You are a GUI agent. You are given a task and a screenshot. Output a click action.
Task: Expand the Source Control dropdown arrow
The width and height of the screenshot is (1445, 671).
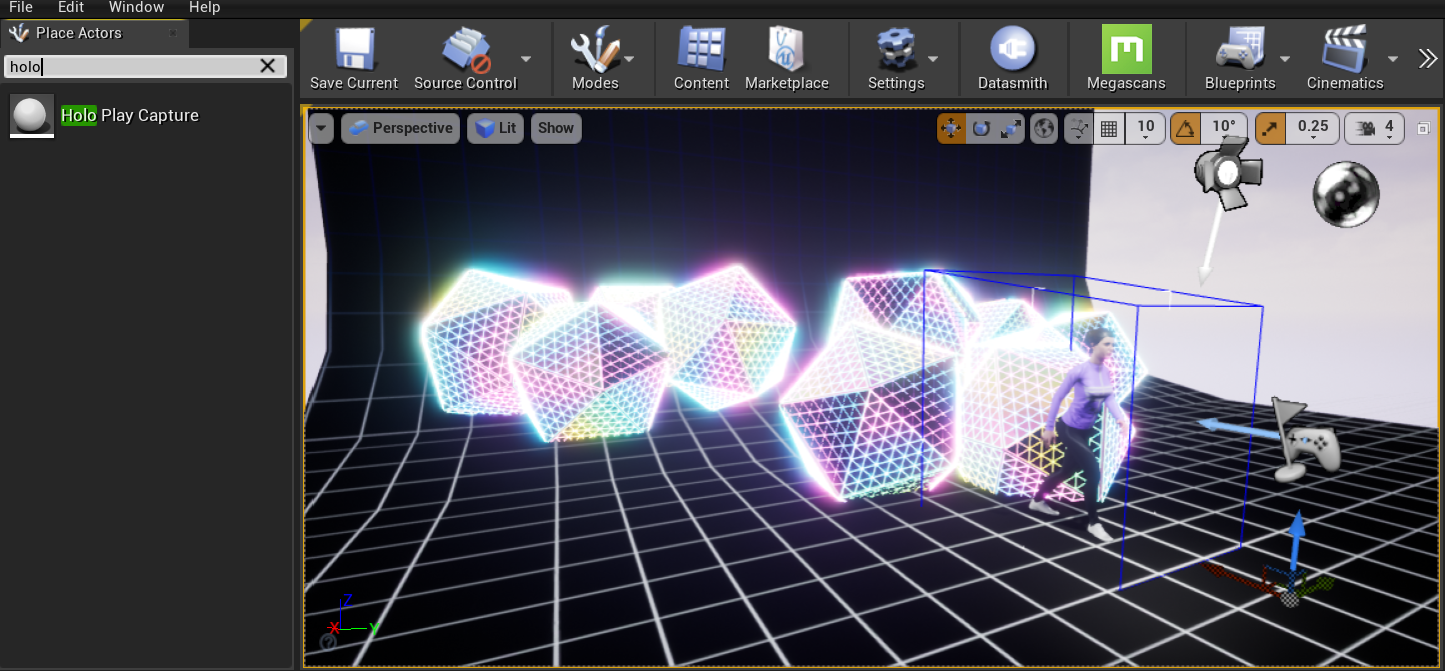tap(526, 59)
